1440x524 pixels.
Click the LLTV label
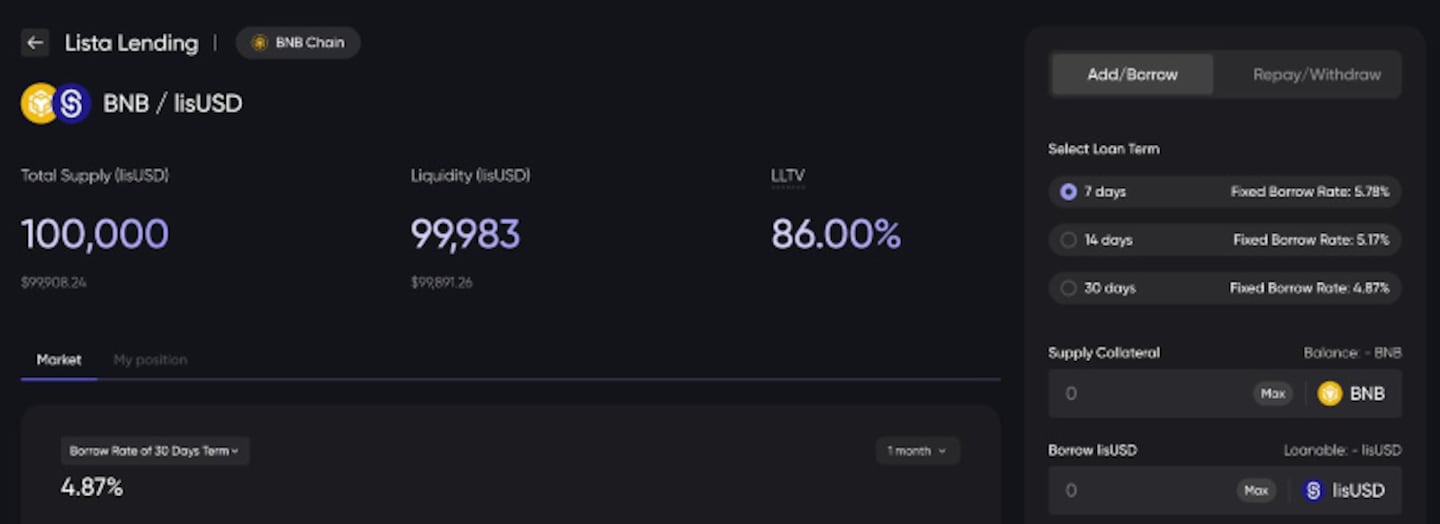(x=787, y=176)
